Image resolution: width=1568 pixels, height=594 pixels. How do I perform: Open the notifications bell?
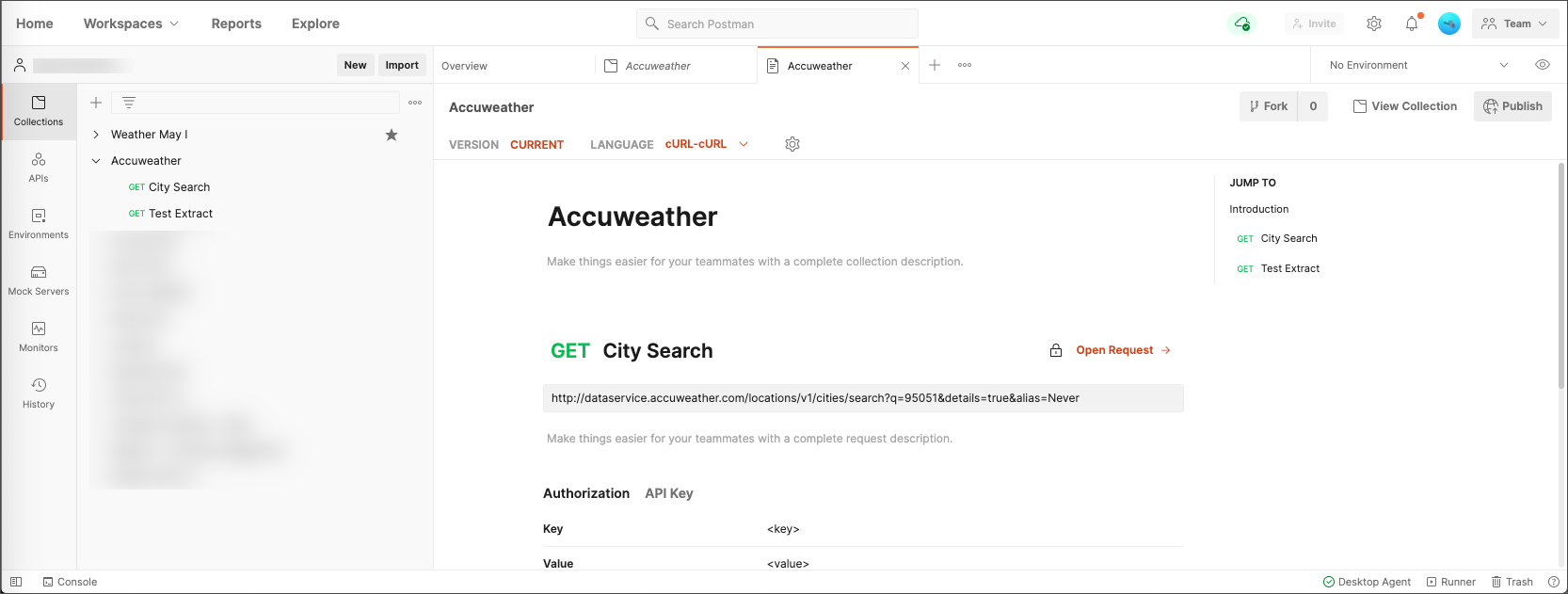pyautogui.click(x=1412, y=24)
